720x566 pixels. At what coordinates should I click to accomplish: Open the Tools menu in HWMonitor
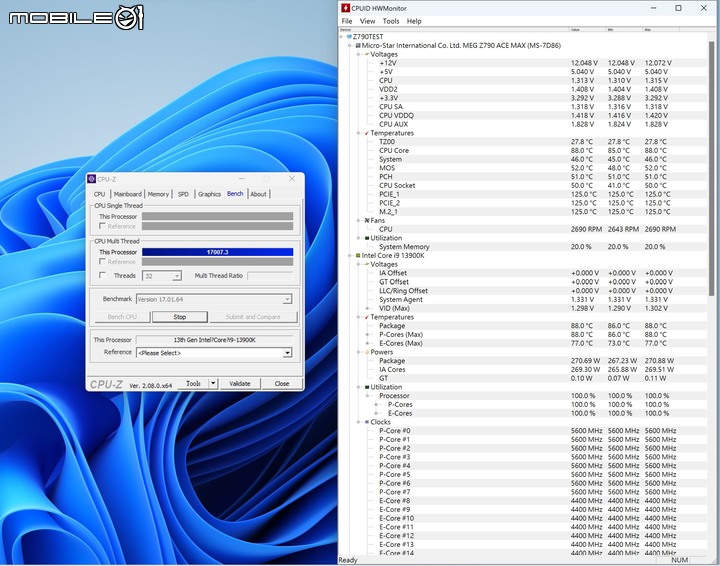(391, 21)
